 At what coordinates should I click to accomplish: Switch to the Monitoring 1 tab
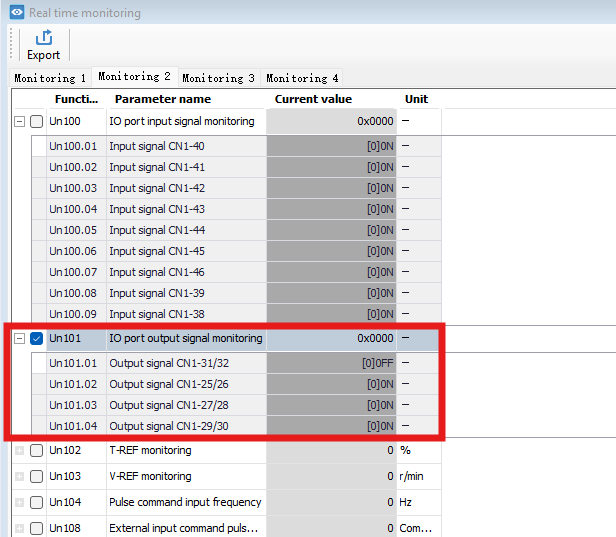coord(50,78)
